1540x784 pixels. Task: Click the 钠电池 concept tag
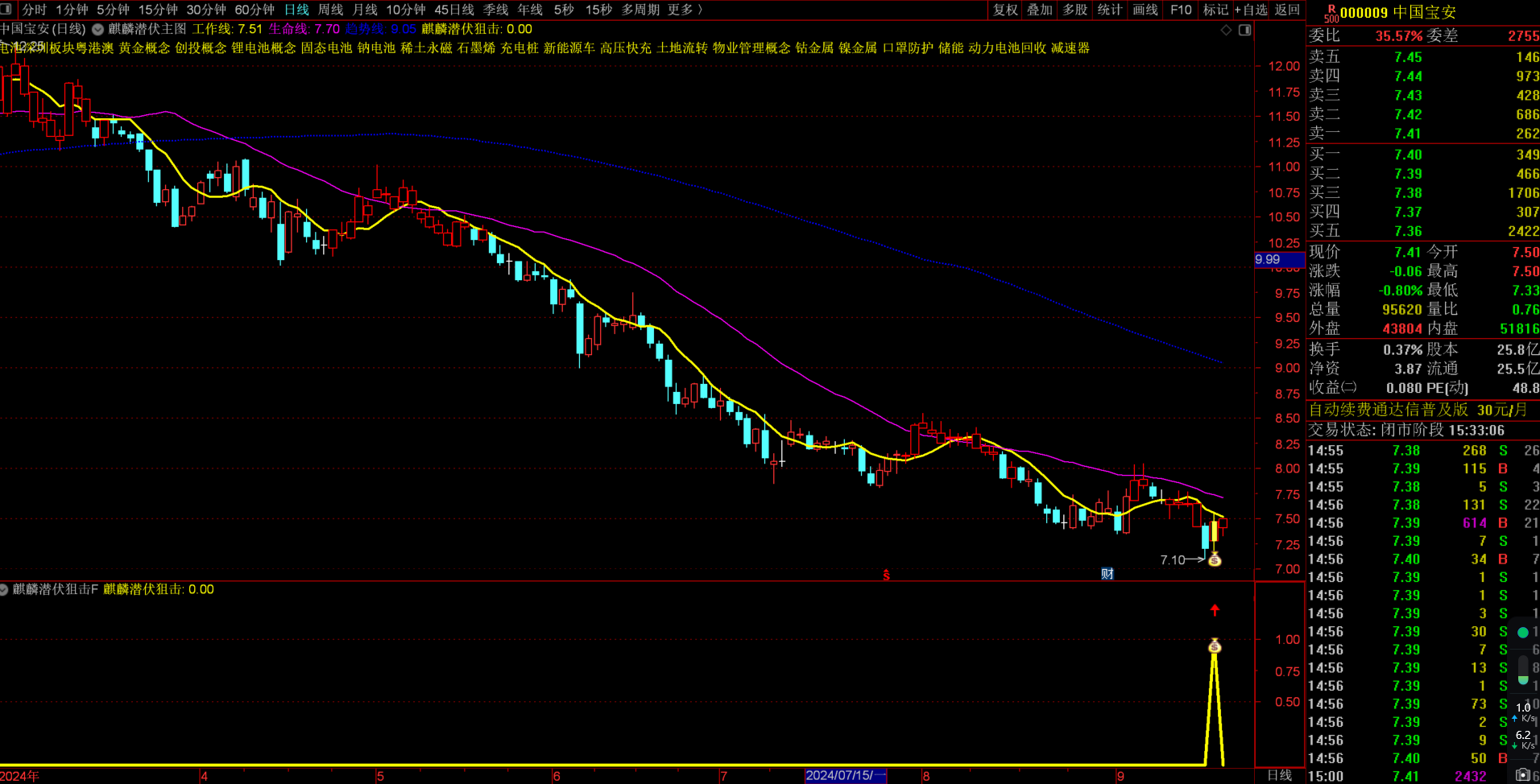[x=377, y=48]
